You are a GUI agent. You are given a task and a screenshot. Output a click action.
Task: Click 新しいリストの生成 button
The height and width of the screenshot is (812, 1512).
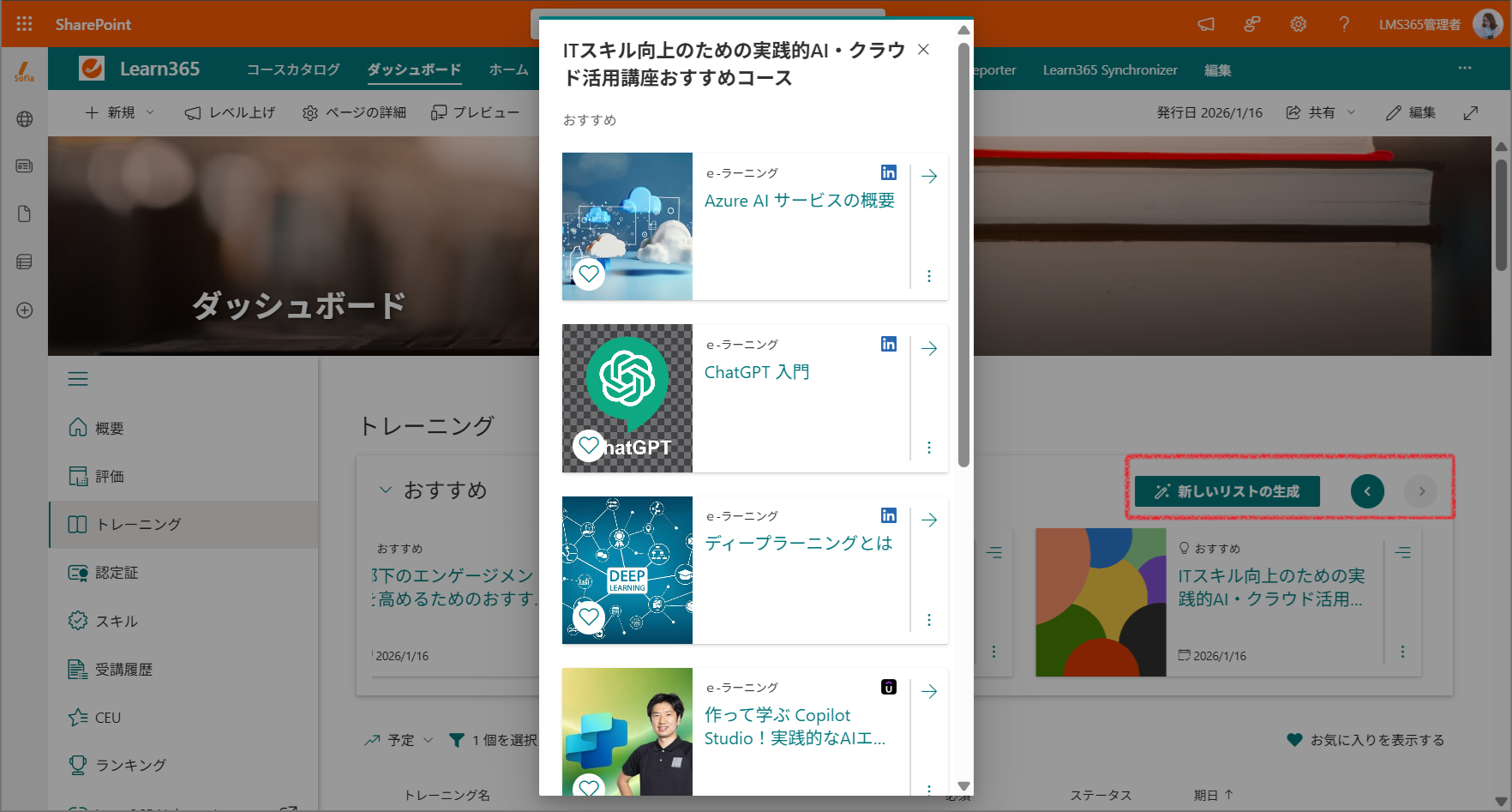click(x=1227, y=491)
